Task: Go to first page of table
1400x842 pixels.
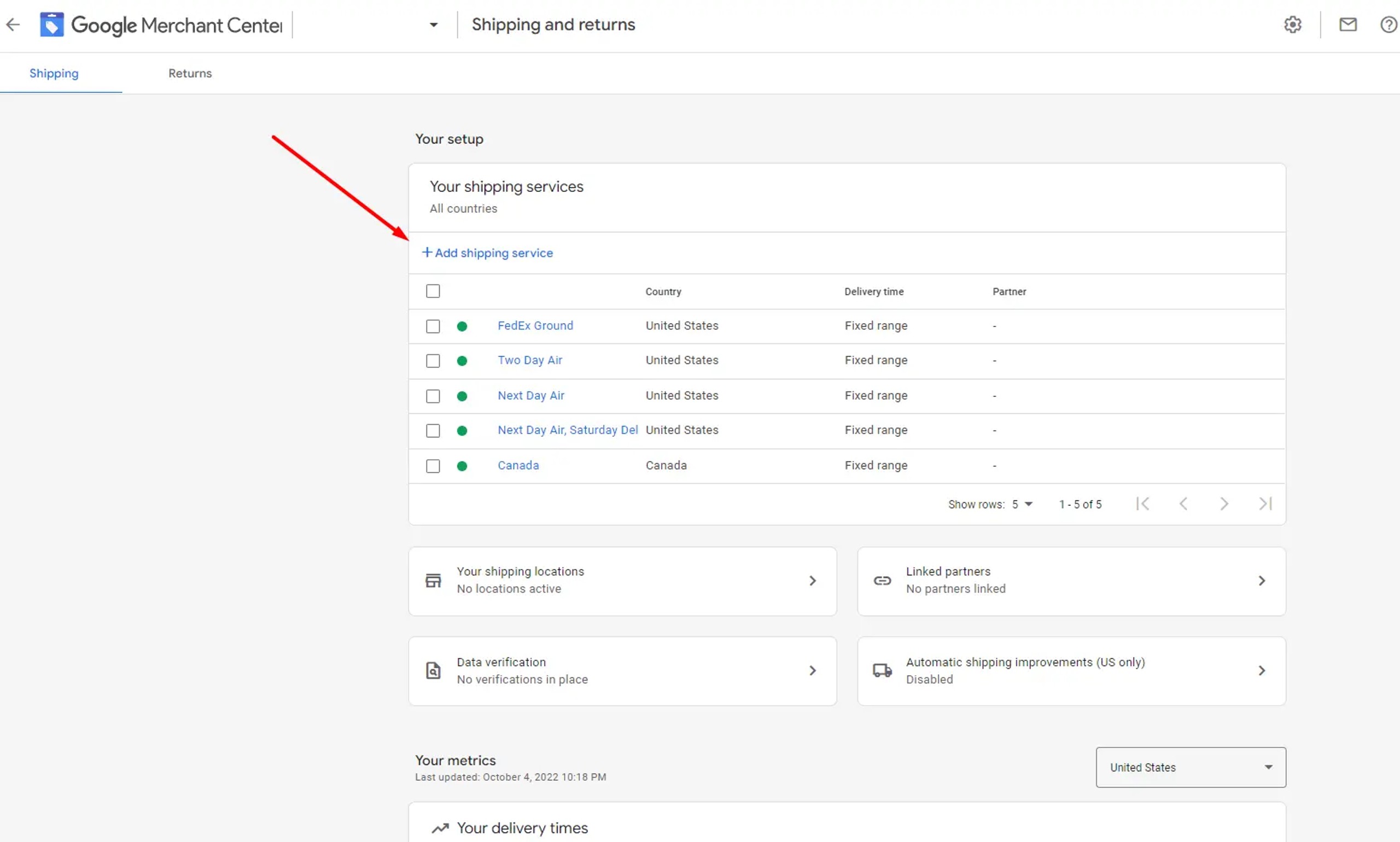Action: tap(1142, 504)
